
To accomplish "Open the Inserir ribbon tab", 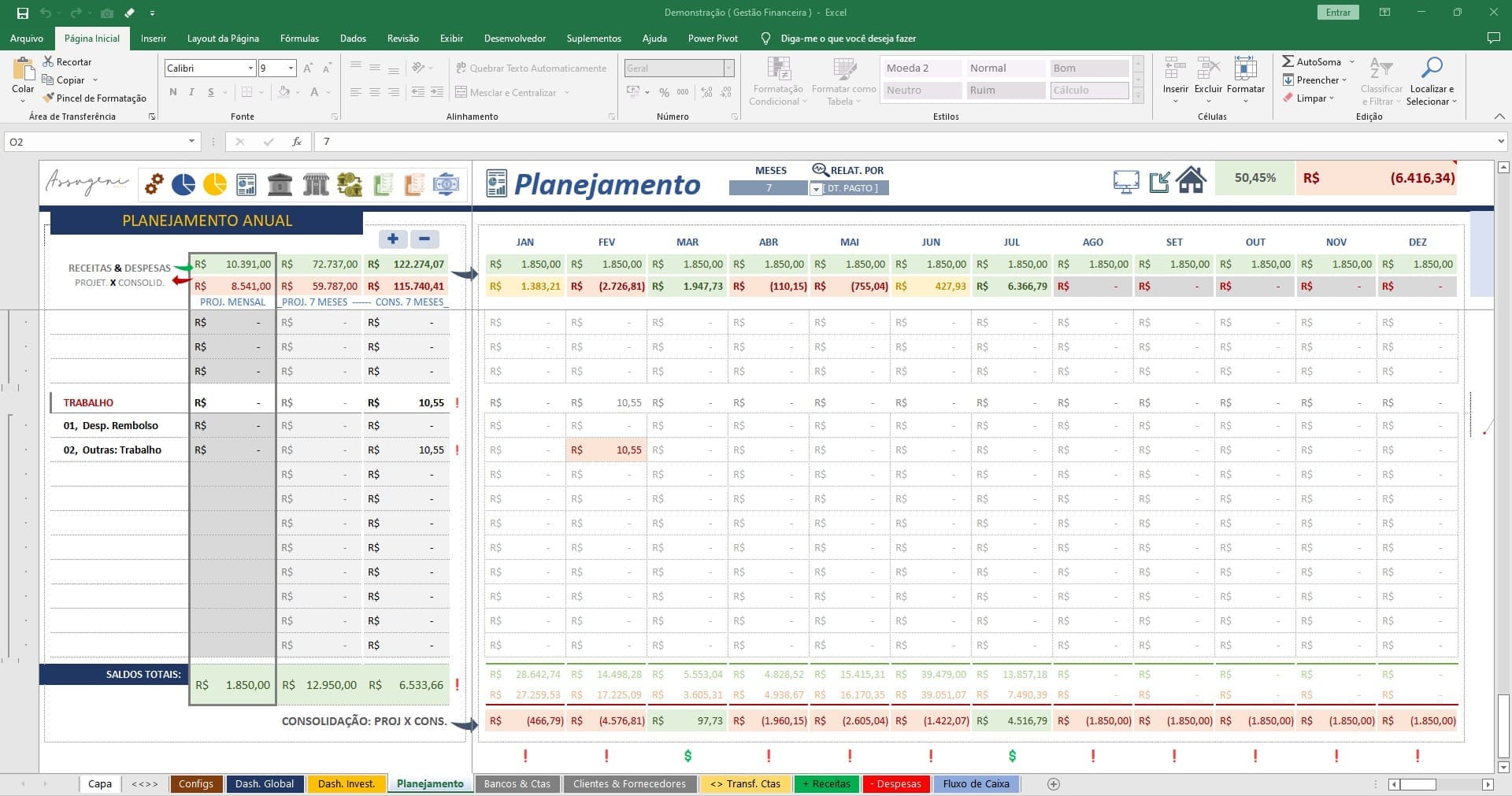I will (x=154, y=38).
